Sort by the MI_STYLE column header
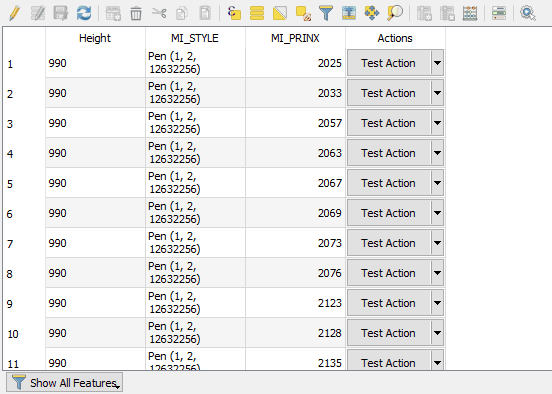 tap(195, 38)
